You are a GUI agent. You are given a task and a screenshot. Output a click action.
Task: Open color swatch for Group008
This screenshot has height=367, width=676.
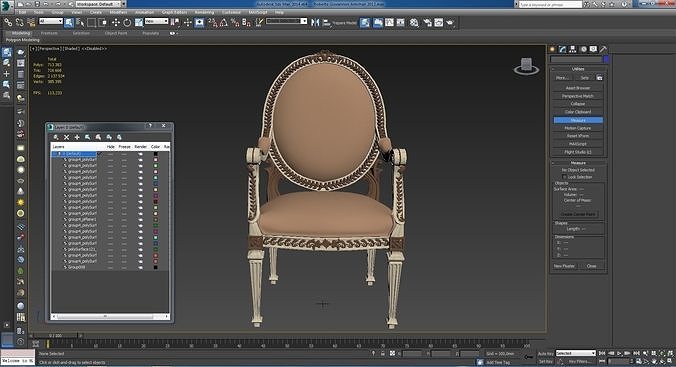tap(156, 267)
